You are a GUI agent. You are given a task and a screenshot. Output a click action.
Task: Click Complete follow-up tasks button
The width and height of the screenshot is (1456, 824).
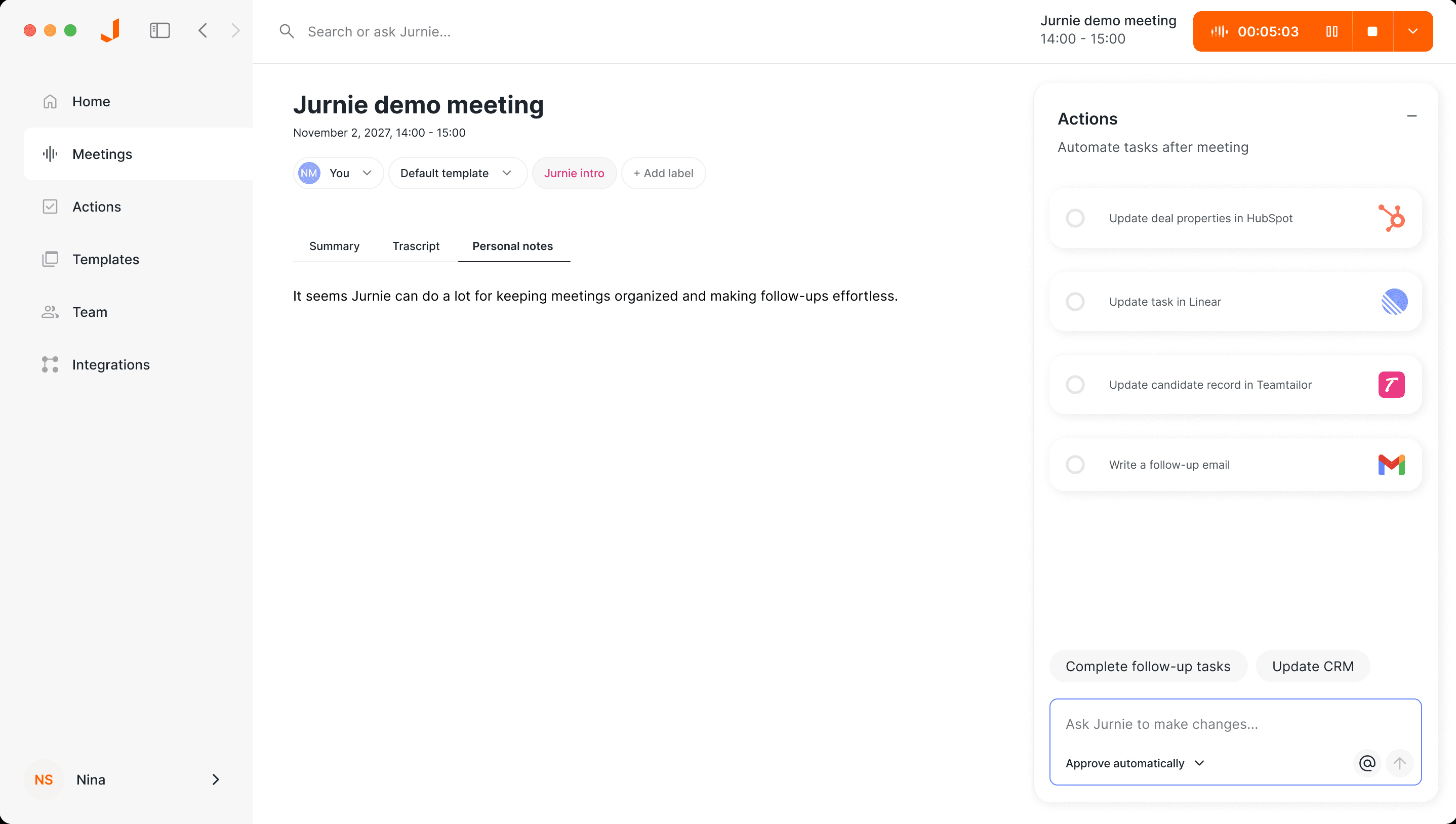click(1148, 666)
